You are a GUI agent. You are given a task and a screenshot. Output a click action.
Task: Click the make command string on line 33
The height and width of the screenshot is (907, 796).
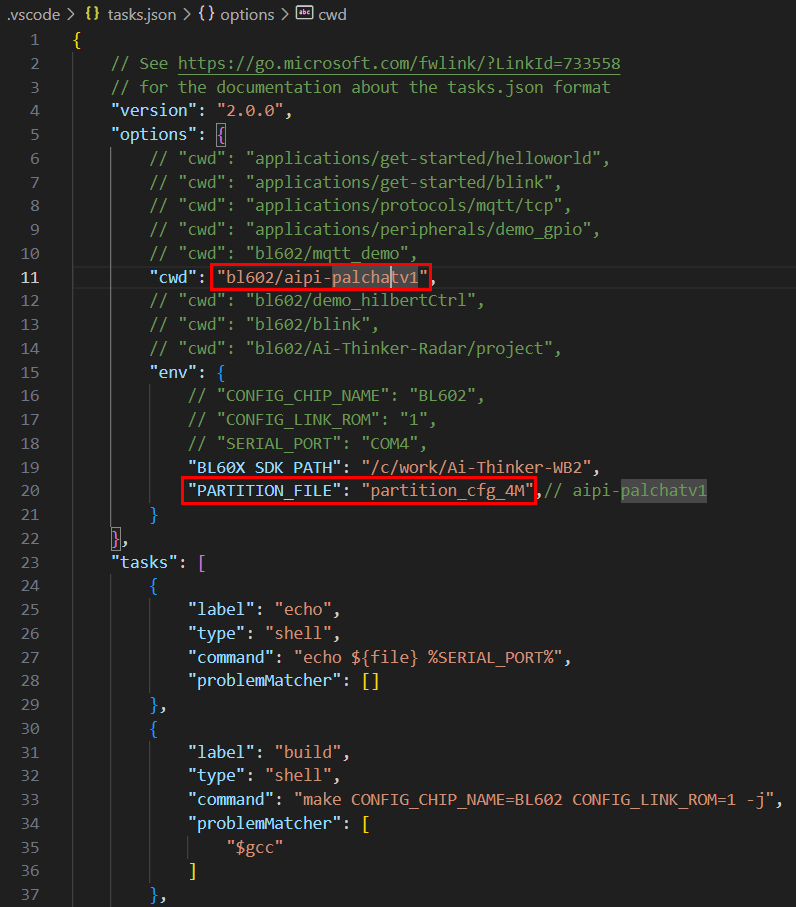click(x=535, y=800)
